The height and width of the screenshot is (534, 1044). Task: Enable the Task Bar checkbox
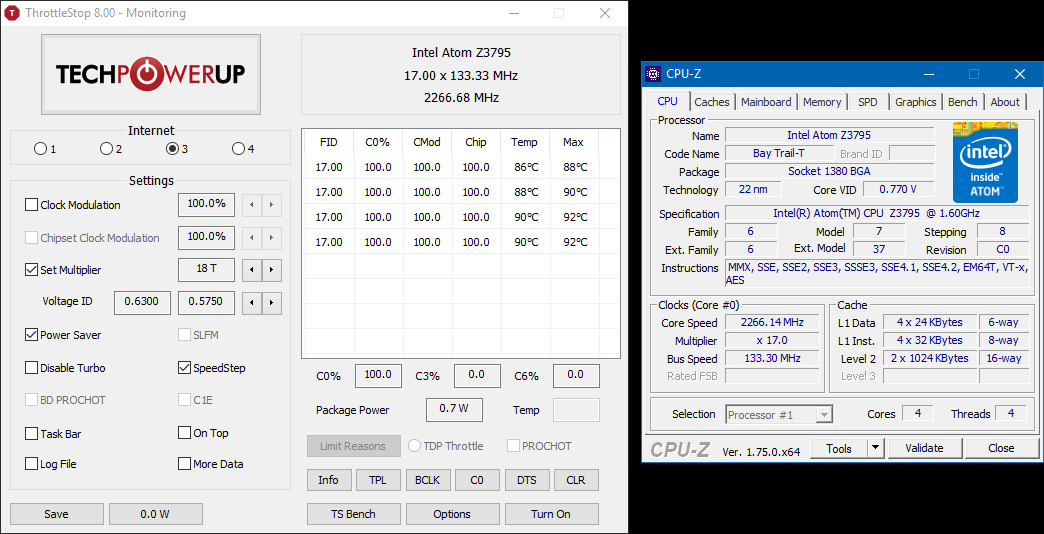[31, 433]
